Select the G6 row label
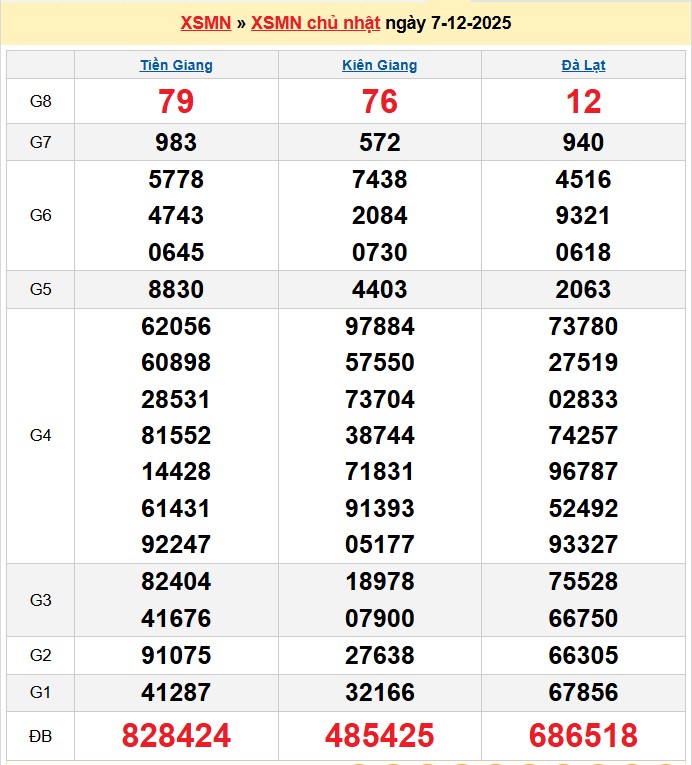 [x=40, y=215]
